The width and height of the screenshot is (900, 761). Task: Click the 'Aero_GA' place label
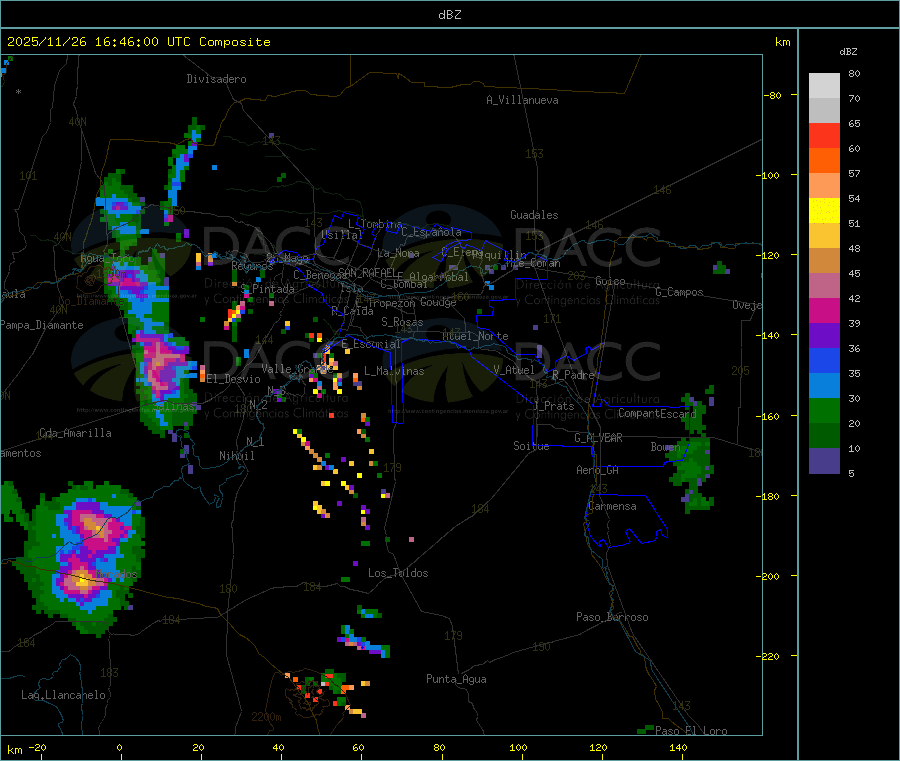click(x=598, y=470)
